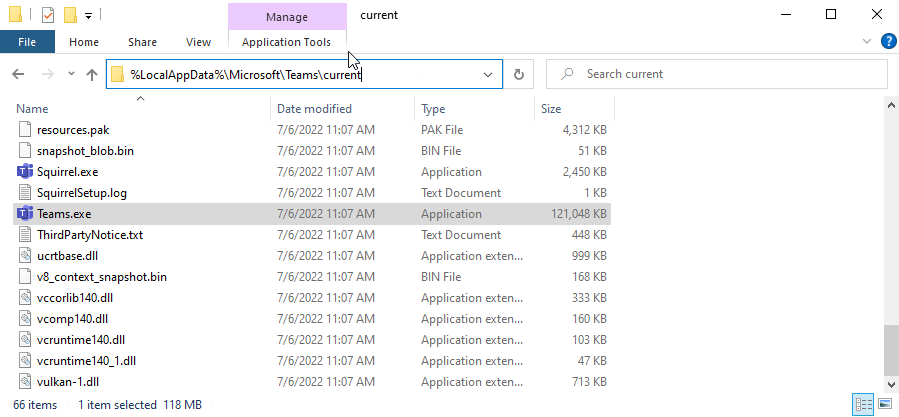Click the scrollbar down arrow
The image size is (899, 417).
click(891, 384)
